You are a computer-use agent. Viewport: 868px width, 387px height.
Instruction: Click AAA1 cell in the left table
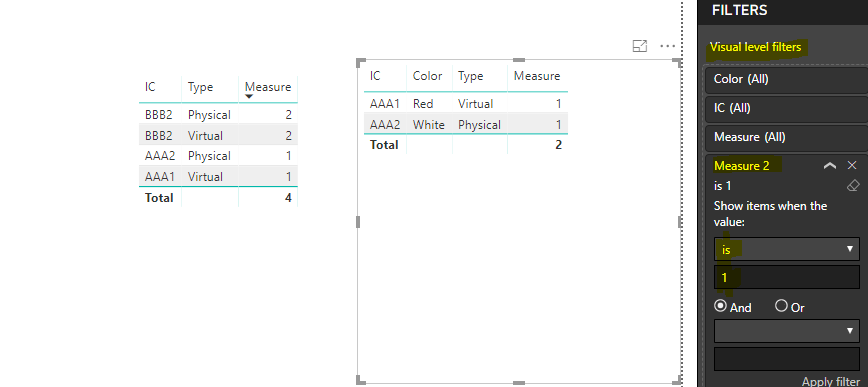pos(160,177)
